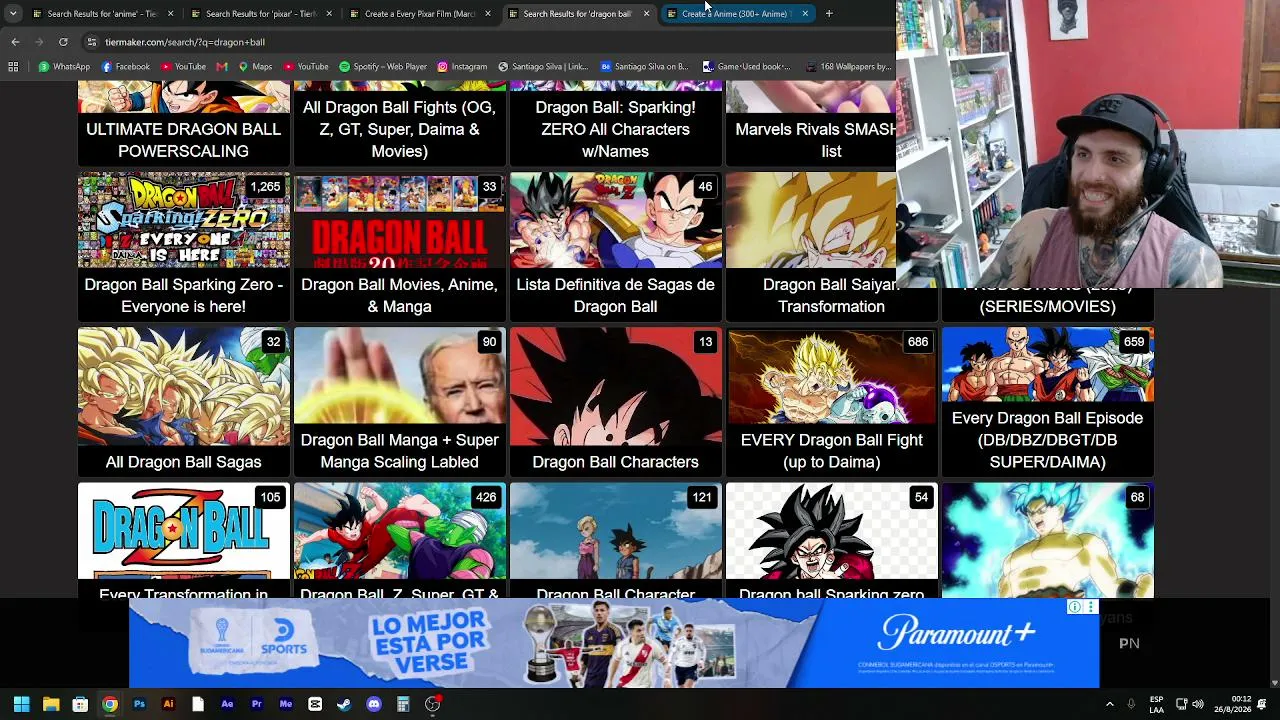Open the tab search dropdown in Chrome
Viewport: 1280px width, 720px height.
click(x=13, y=14)
